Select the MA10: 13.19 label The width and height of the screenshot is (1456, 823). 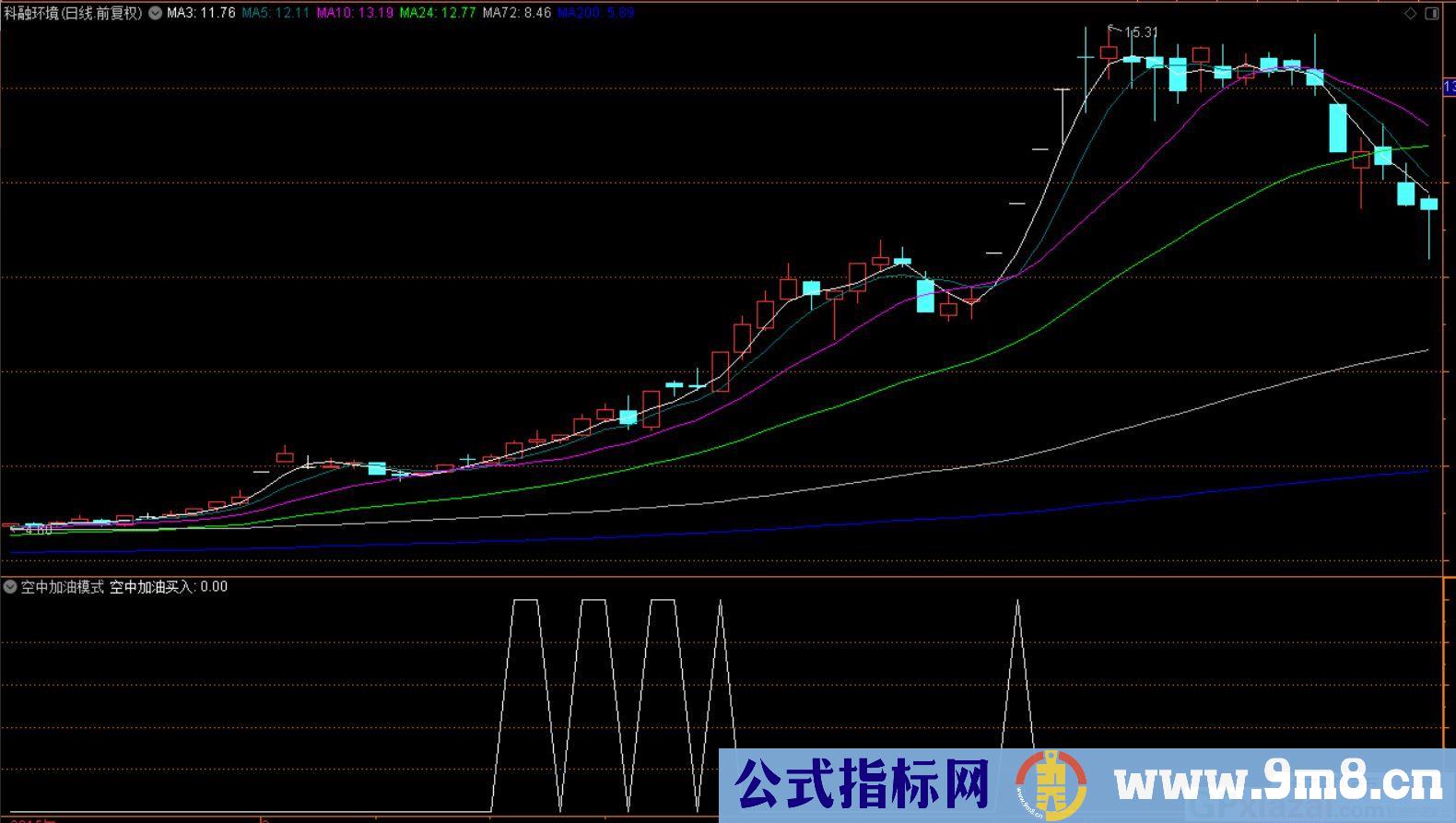(355, 13)
